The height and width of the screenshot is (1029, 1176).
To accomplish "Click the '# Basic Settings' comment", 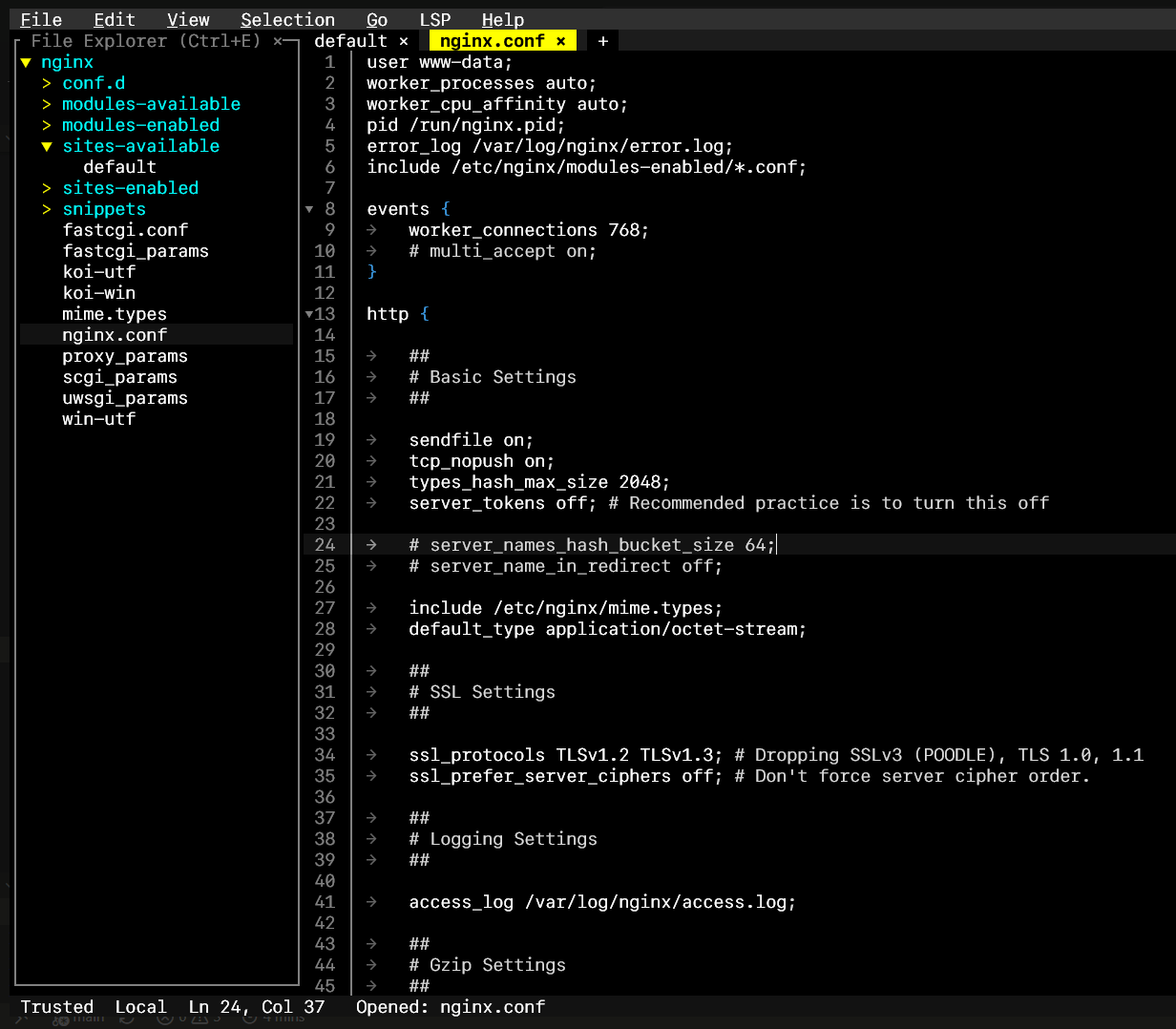I will [x=493, y=377].
